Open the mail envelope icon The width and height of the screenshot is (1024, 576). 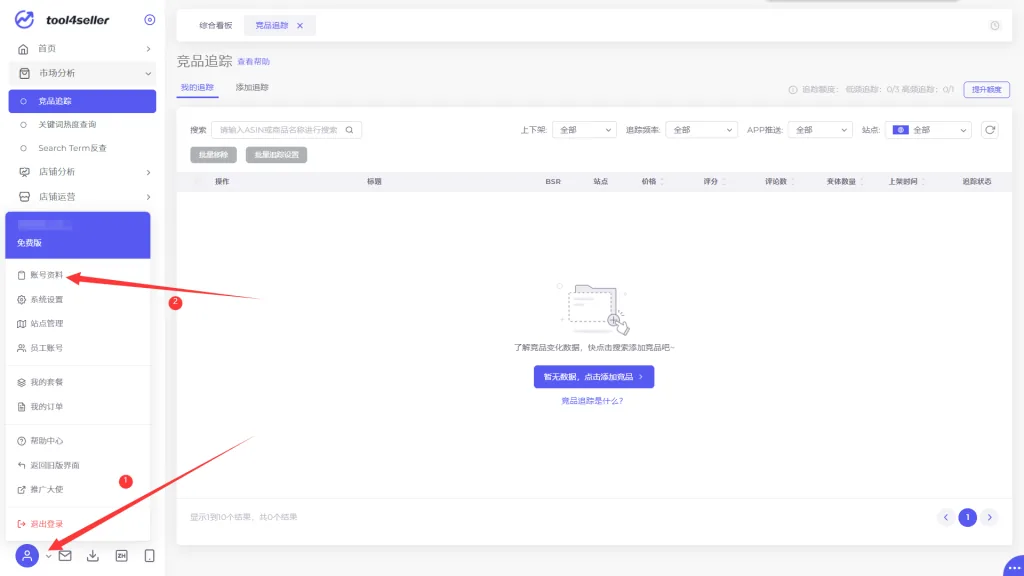point(65,556)
